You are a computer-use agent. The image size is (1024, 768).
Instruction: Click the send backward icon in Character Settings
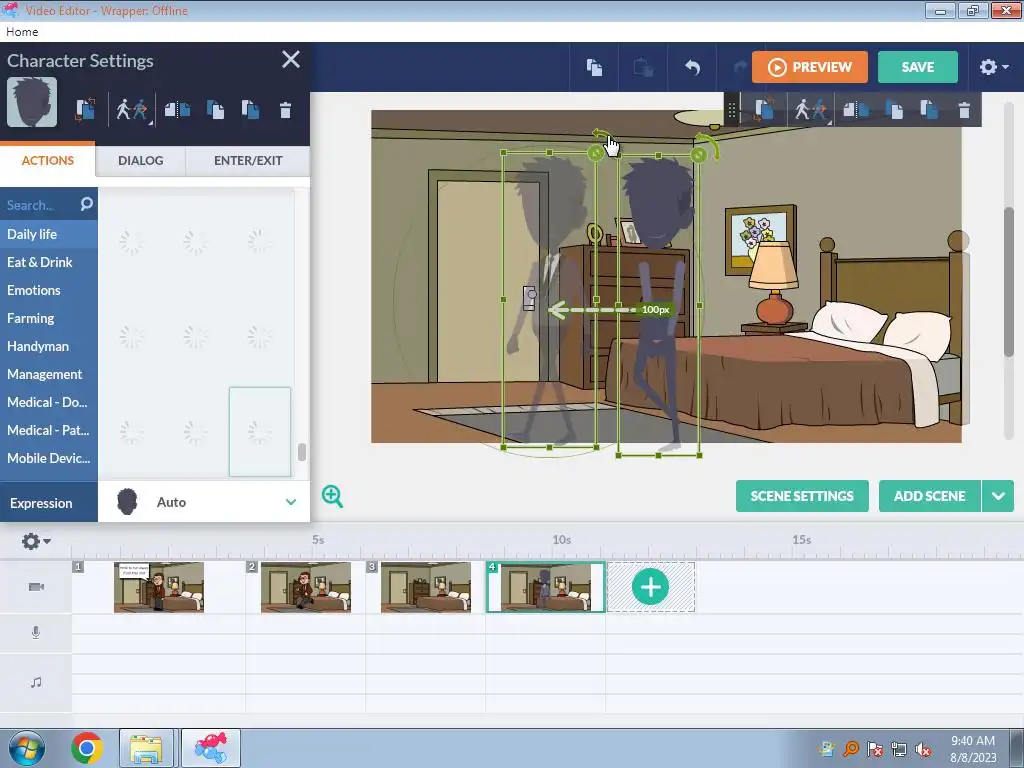click(x=250, y=110)
